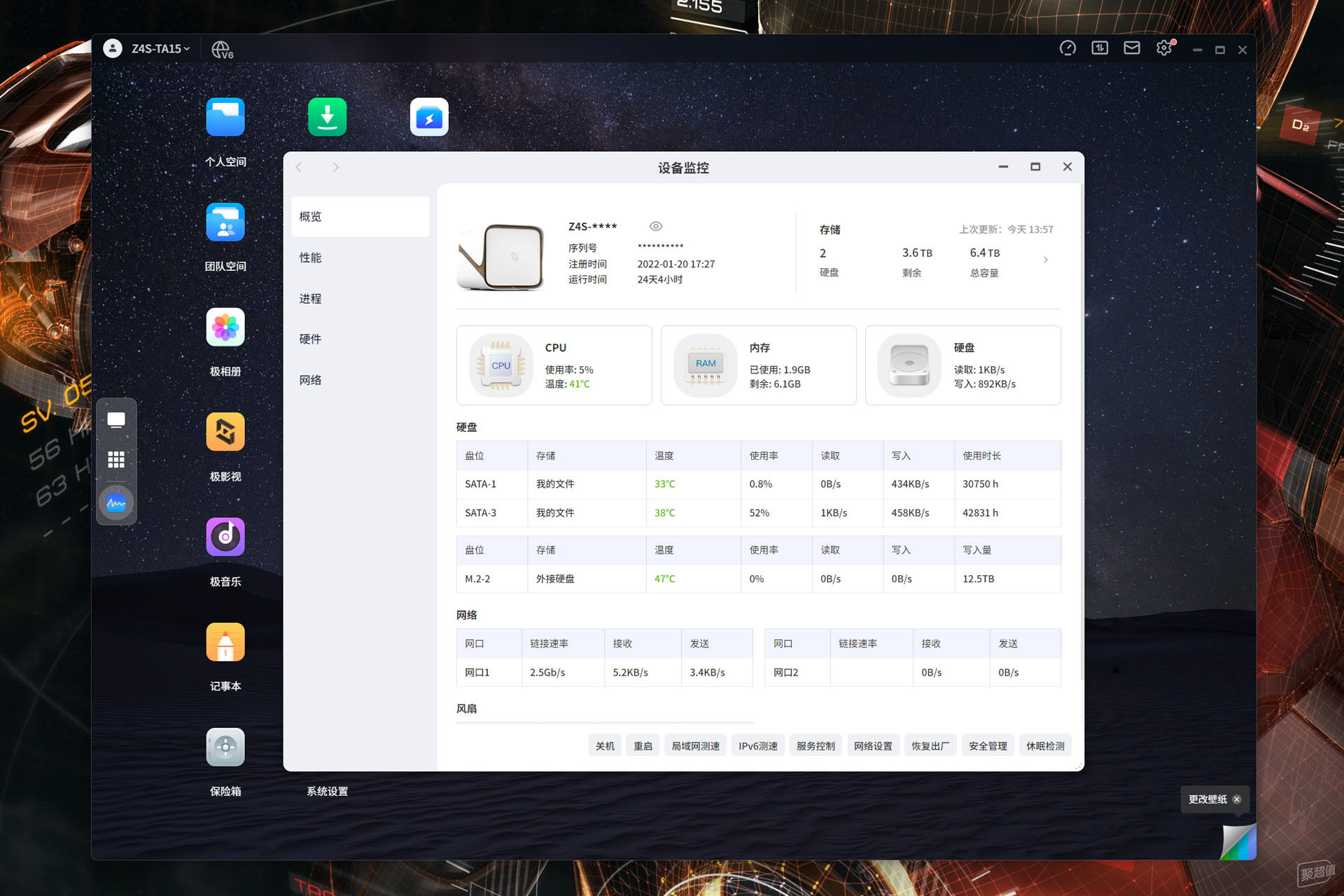Screen dimensions: 1344x896
Task: Open 服务控制 service control
Action: coord(815,746)
